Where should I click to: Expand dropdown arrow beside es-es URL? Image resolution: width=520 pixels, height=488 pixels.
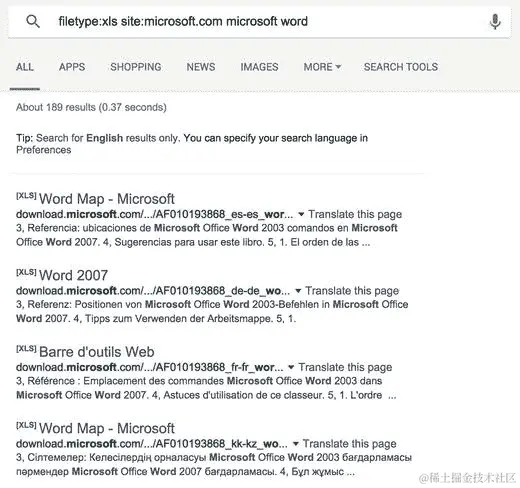tap(301, 214)
